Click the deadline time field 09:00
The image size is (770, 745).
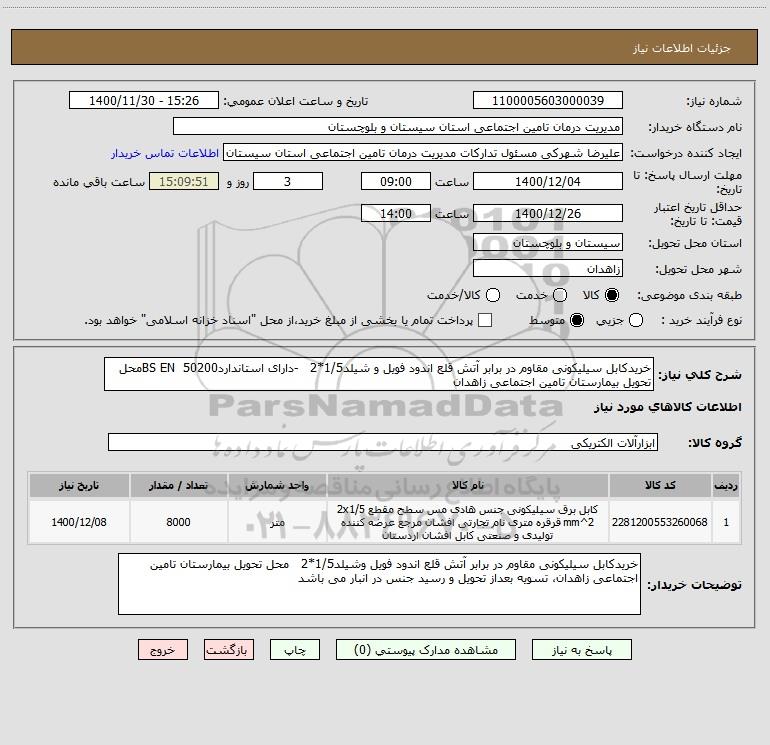tap(396, 181)
